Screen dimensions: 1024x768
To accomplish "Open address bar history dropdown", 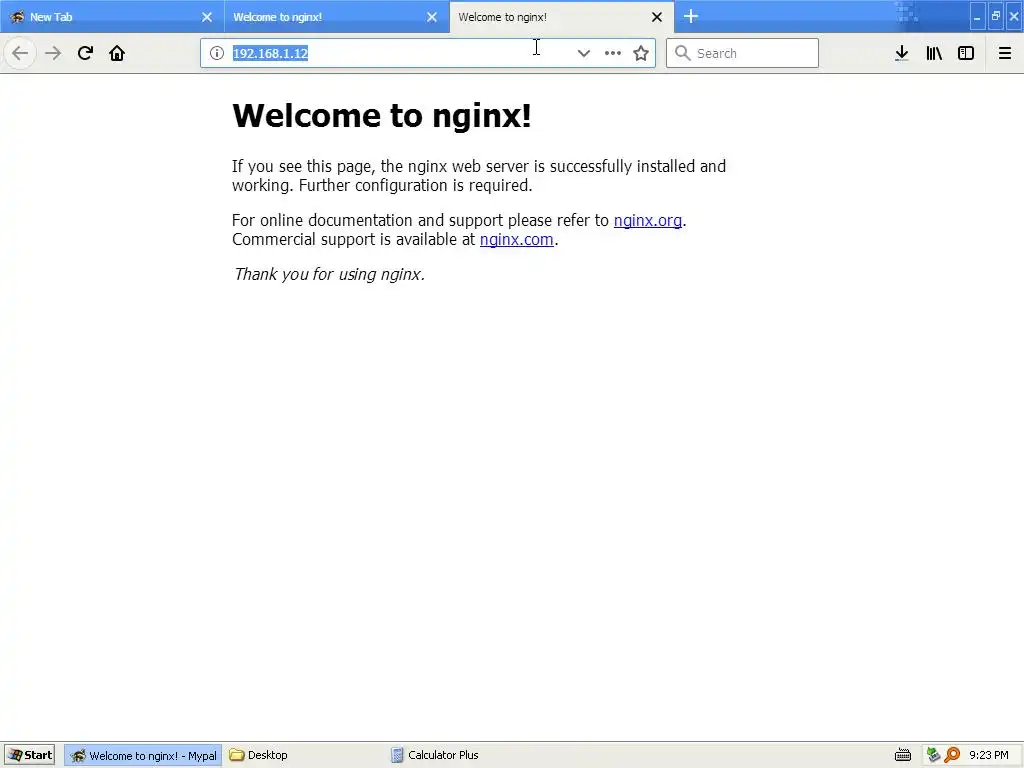I will pyautogui.click(x=584, y=53).
